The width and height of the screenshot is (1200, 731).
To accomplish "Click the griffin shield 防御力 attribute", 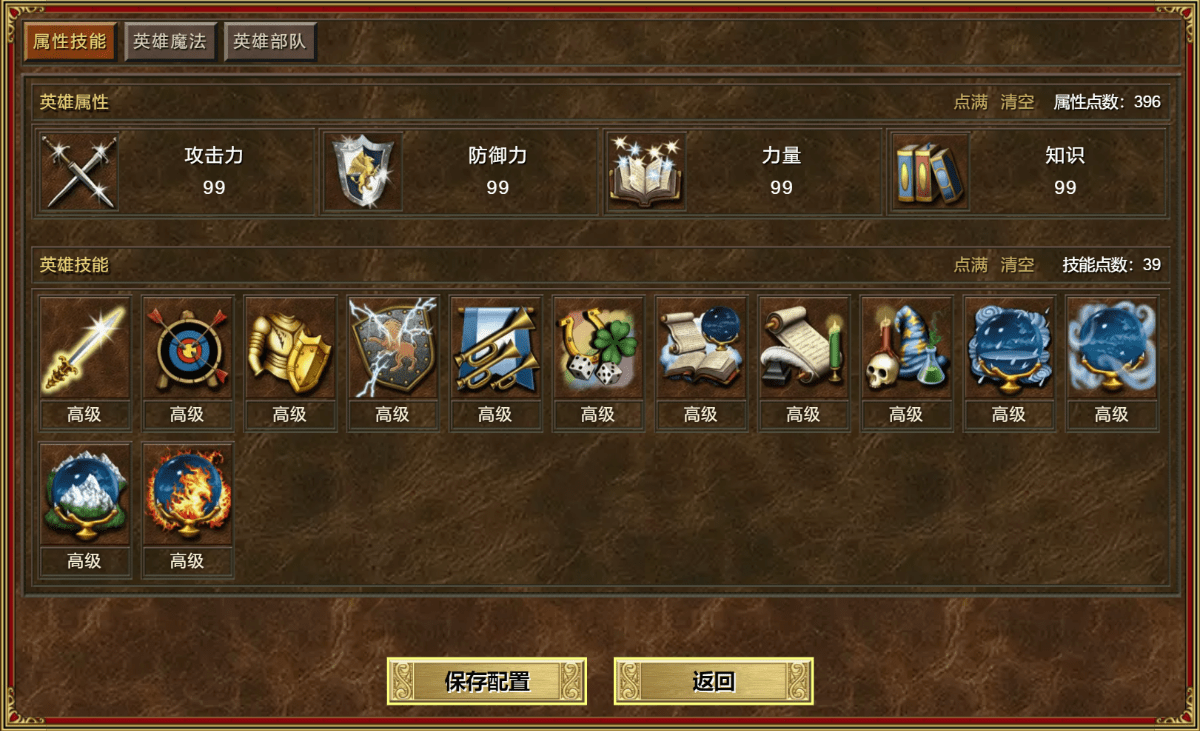I will click(x=458, y=172).
